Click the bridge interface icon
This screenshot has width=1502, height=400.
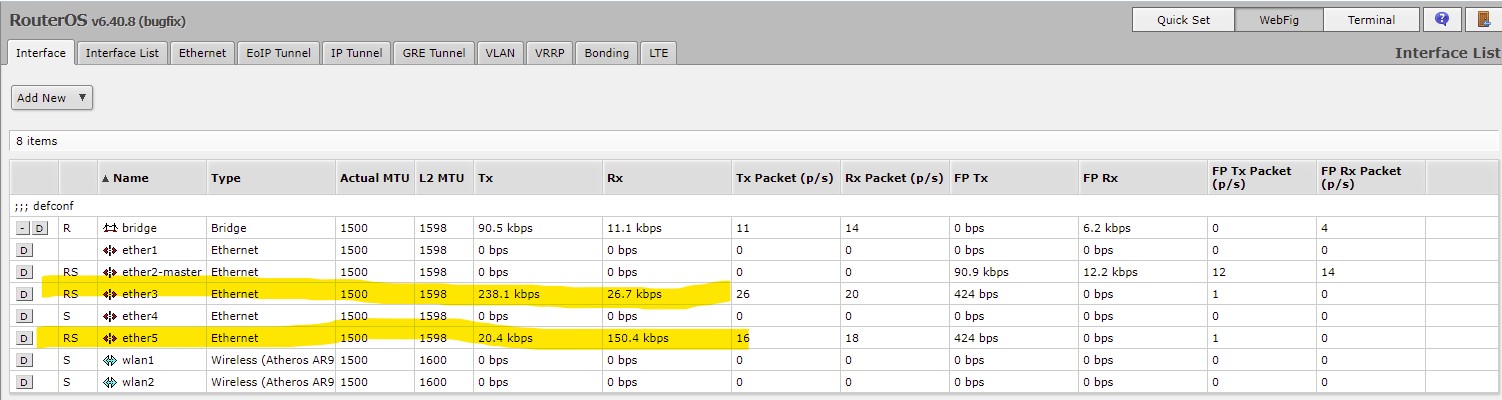(110, 228)
